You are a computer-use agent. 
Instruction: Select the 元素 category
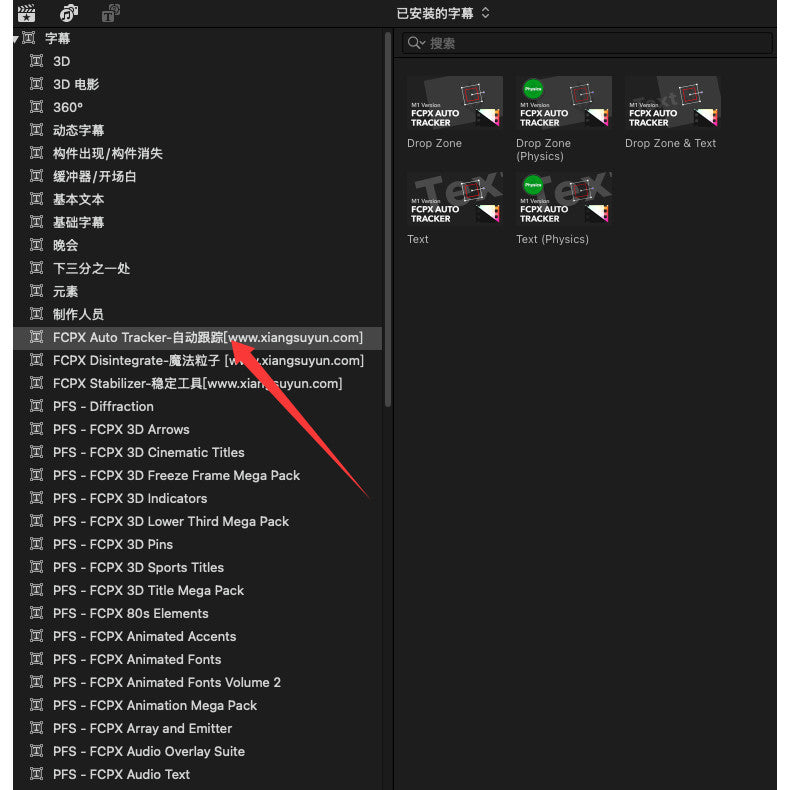198,291
